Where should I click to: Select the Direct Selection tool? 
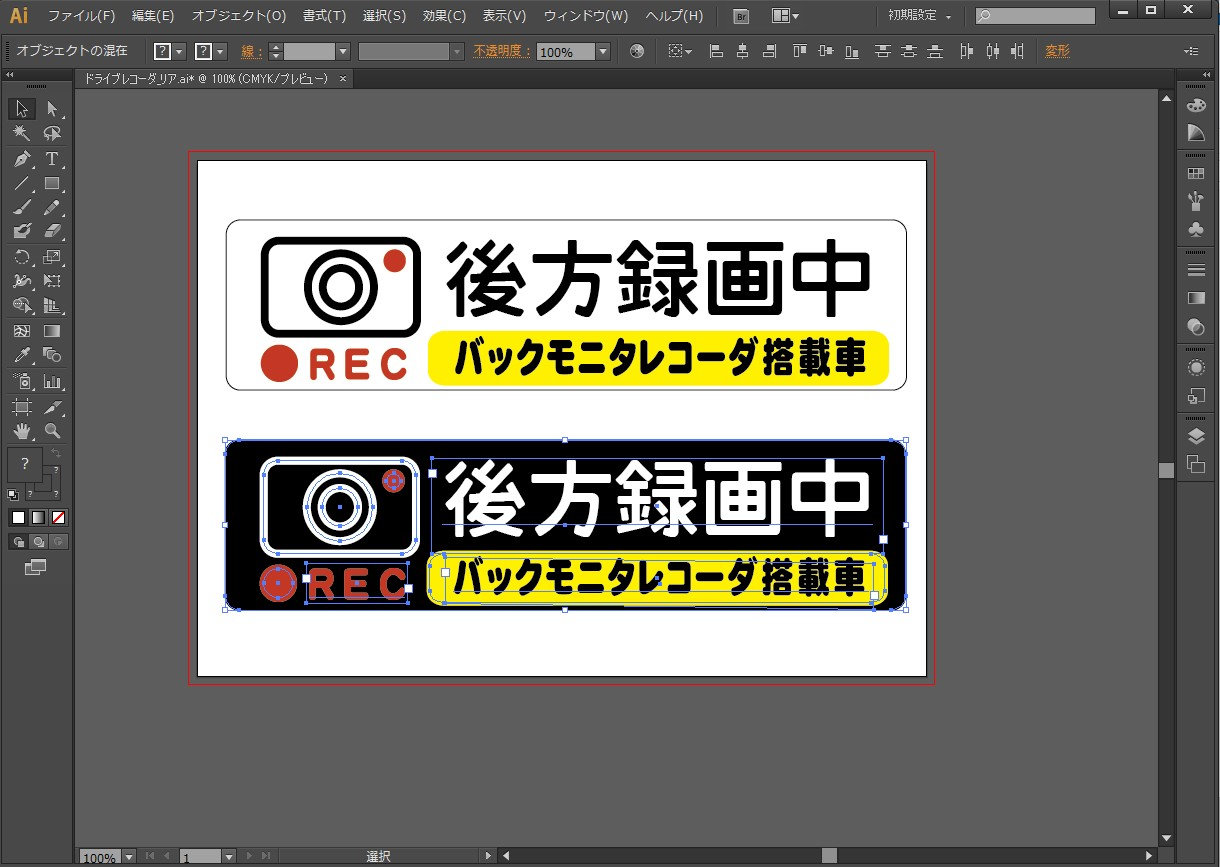52,109
